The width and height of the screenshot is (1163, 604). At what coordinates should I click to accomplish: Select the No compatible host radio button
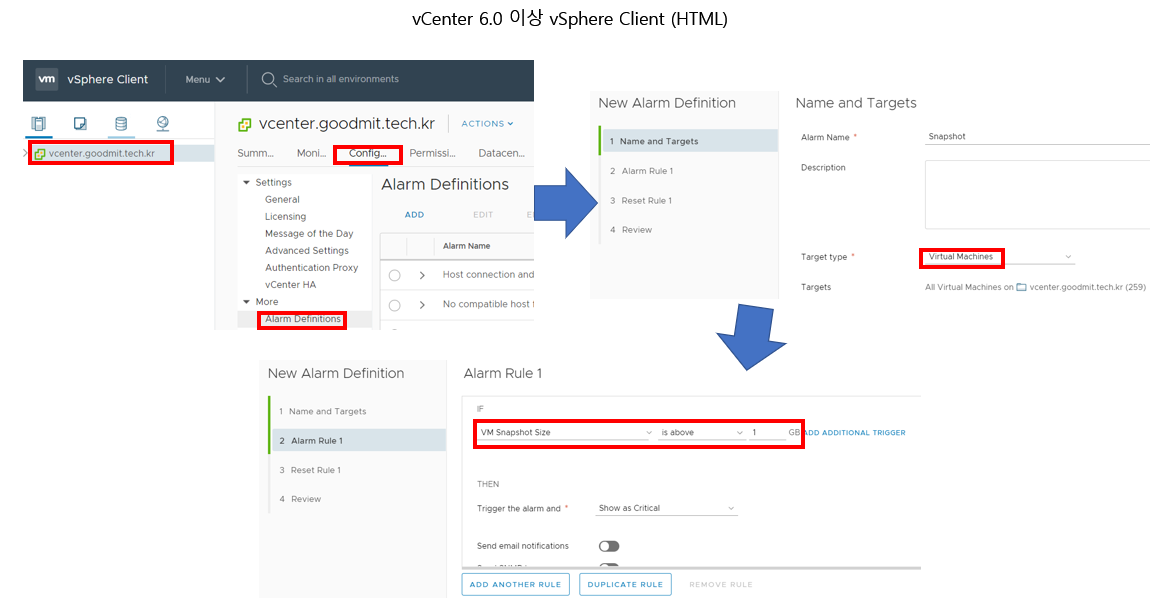[395, 305]
